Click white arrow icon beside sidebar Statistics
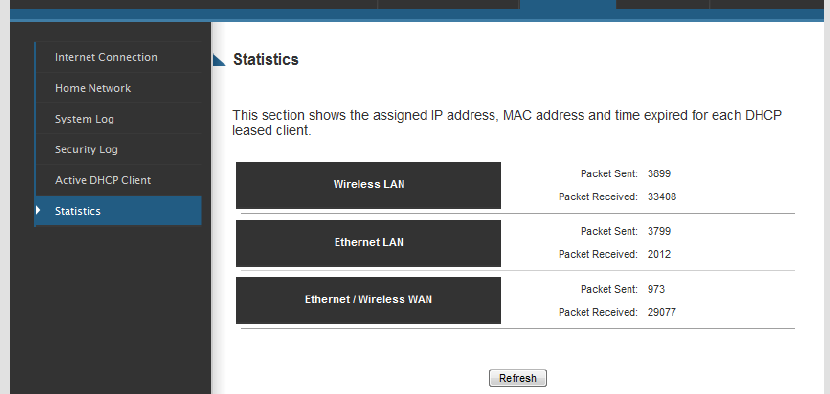Image resolution: width=830 pixels, height=394 pixels. point(38,210)
